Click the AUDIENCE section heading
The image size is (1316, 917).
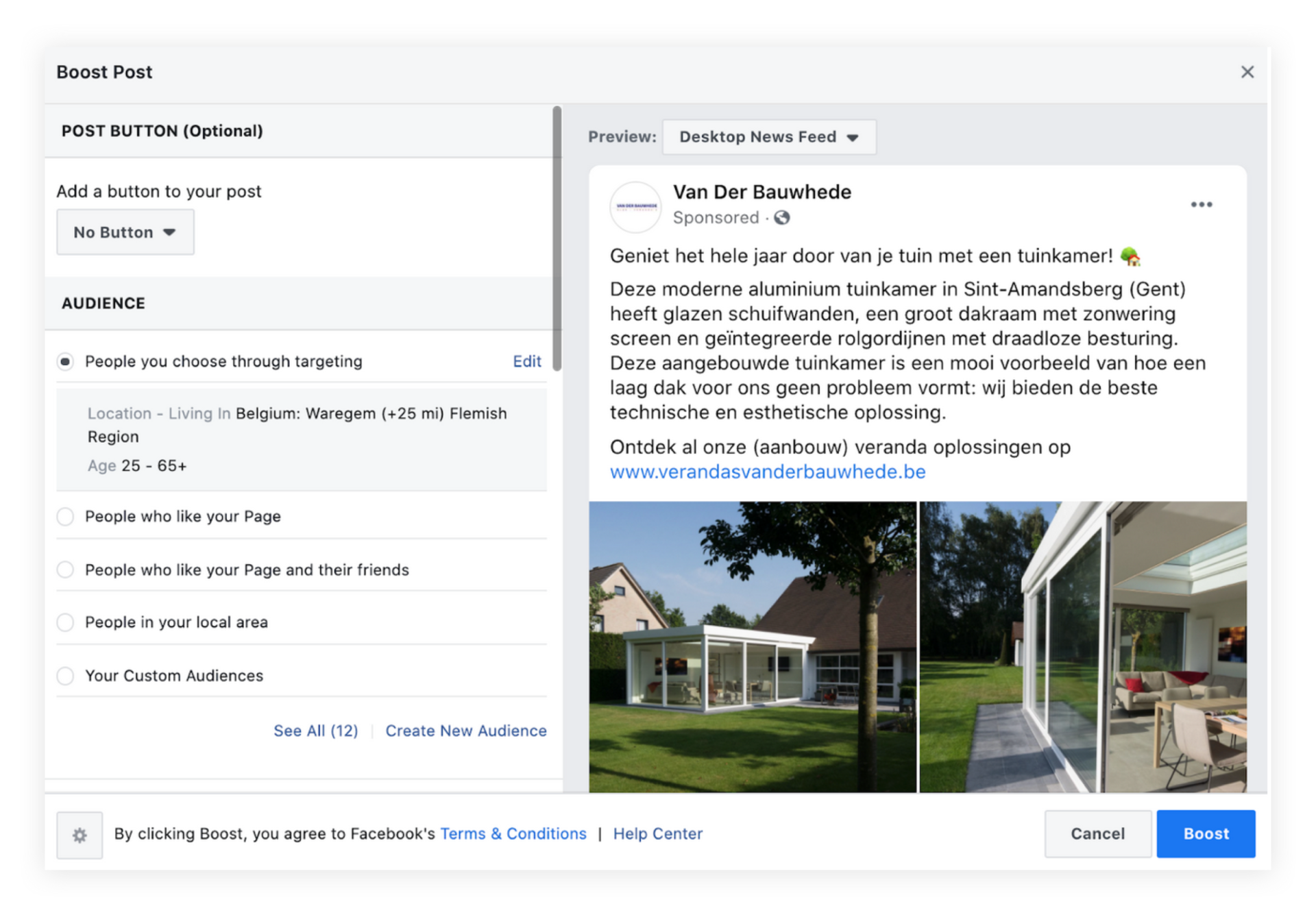click(x=103, y=304)
